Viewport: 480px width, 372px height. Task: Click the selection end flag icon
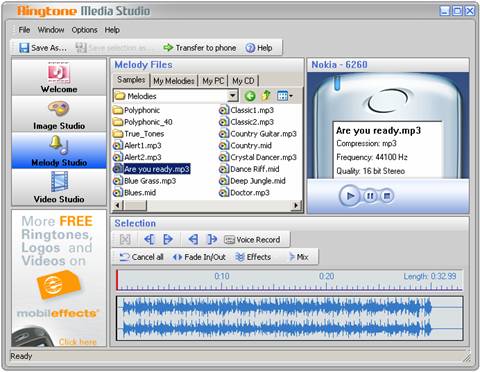tap(168, 239)
